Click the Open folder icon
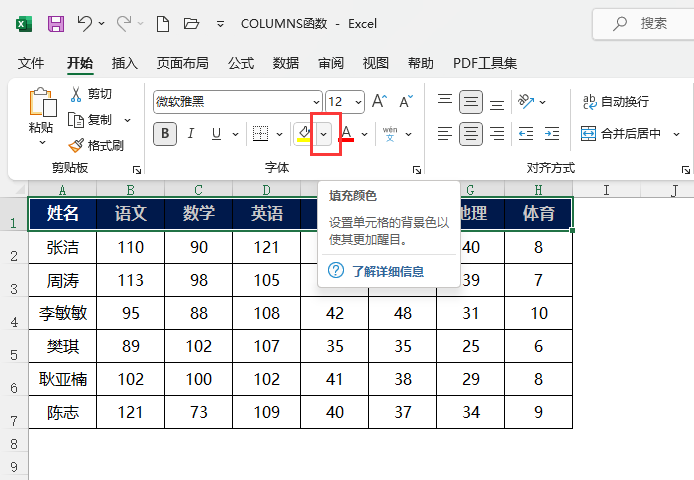 (x=191, y=23)
